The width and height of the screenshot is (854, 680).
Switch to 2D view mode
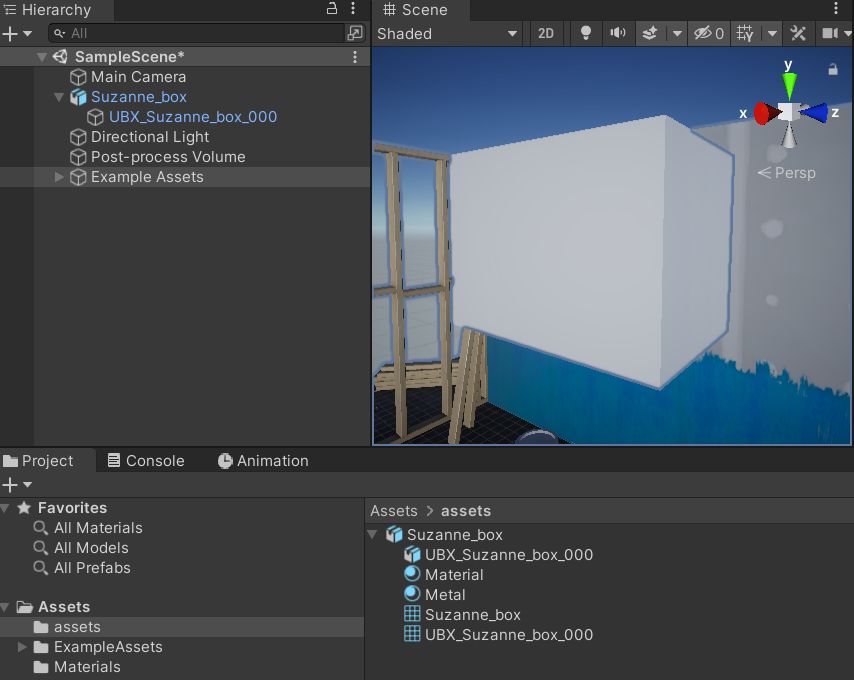546,33
